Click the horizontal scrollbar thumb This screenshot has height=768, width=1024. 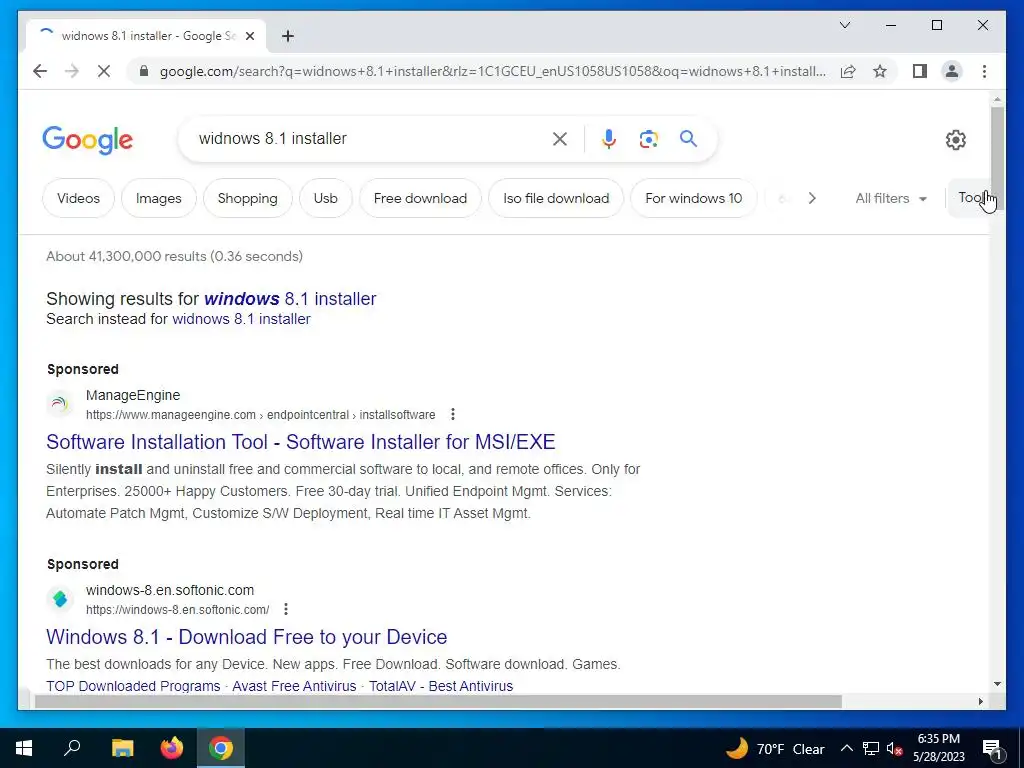pyautogui.click(x=438, y=701)
